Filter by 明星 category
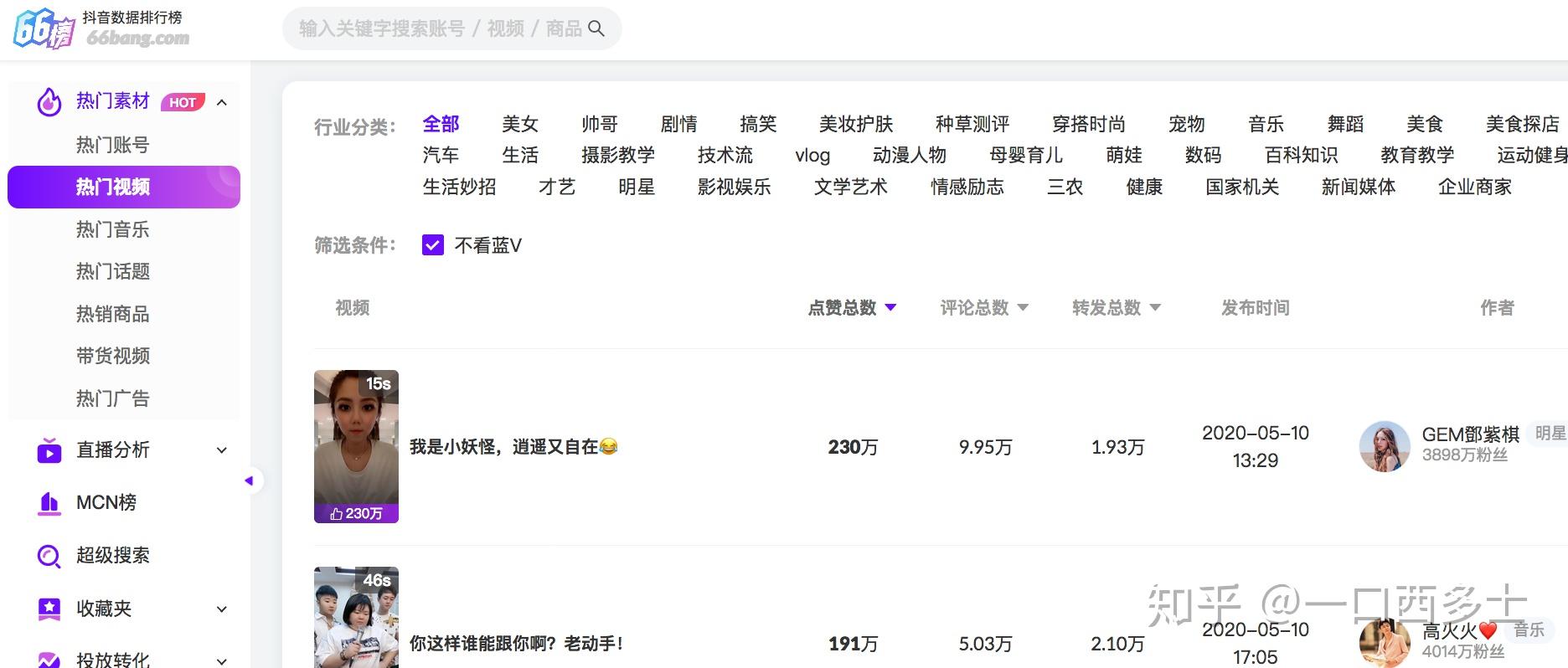1568x668 pixels. [x=637, y=187]
